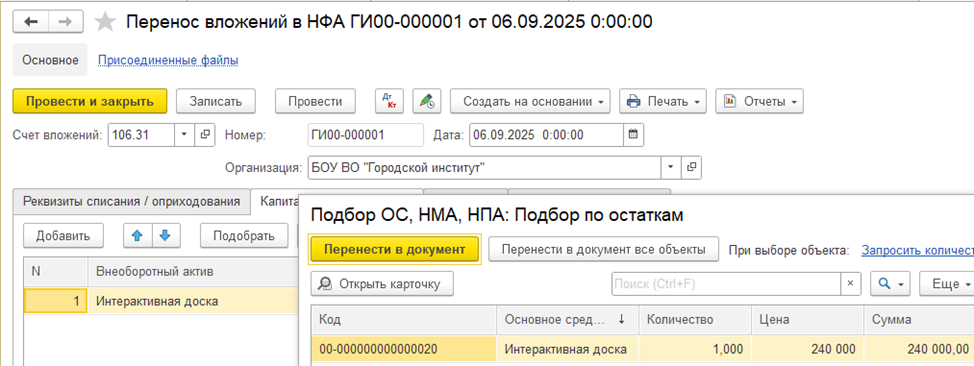Move row down with blue down arrow

click(165, 236)
